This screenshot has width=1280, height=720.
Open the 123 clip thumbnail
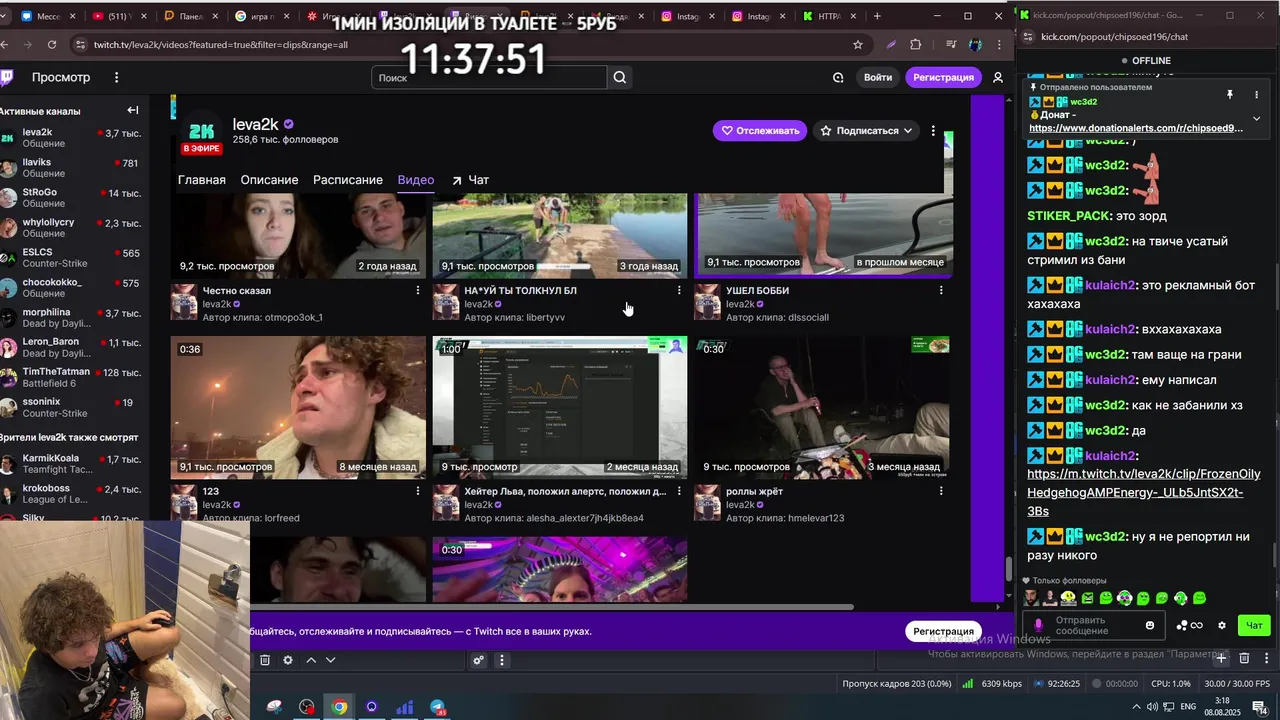(x=298, y=407)
